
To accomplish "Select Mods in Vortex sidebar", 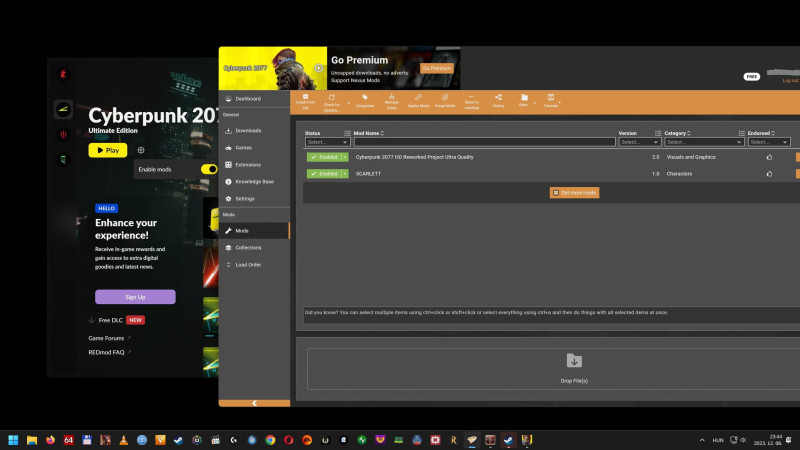I will click(254, 231).
